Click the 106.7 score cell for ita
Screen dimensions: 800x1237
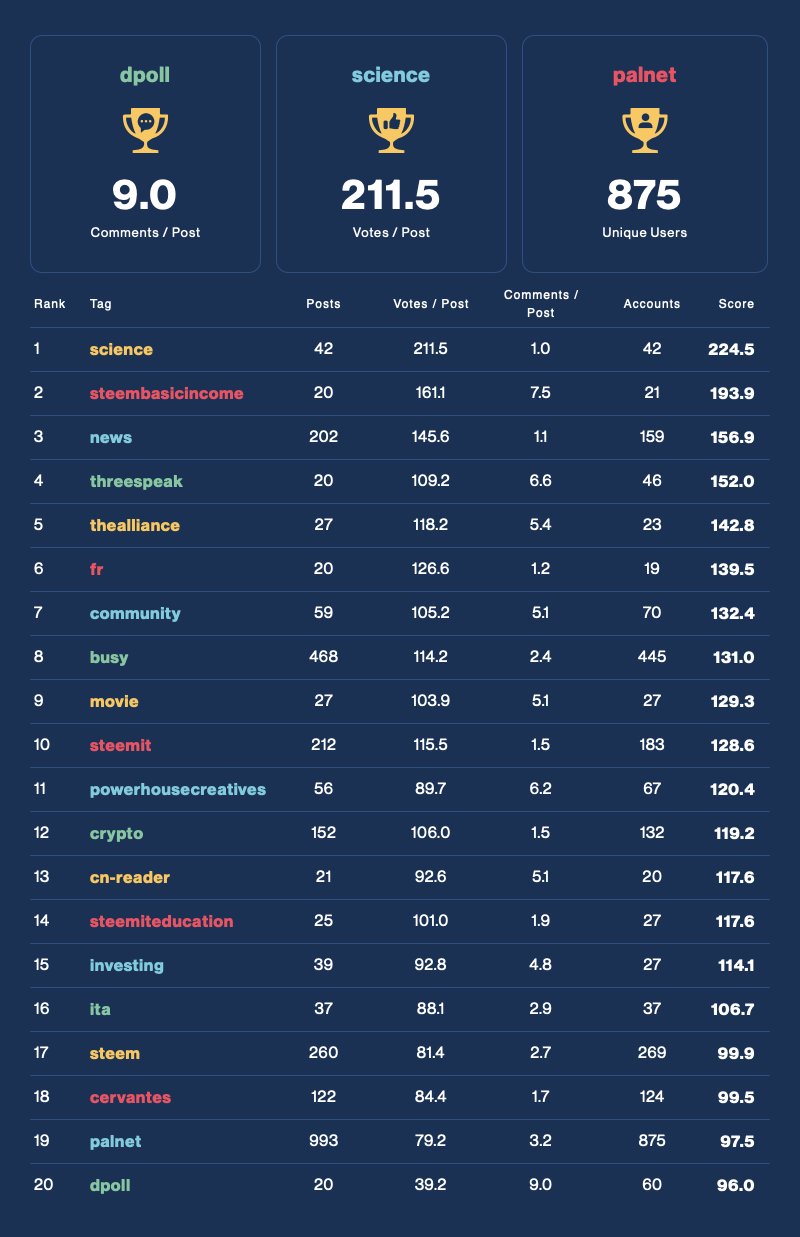(x=732, y=1009)
